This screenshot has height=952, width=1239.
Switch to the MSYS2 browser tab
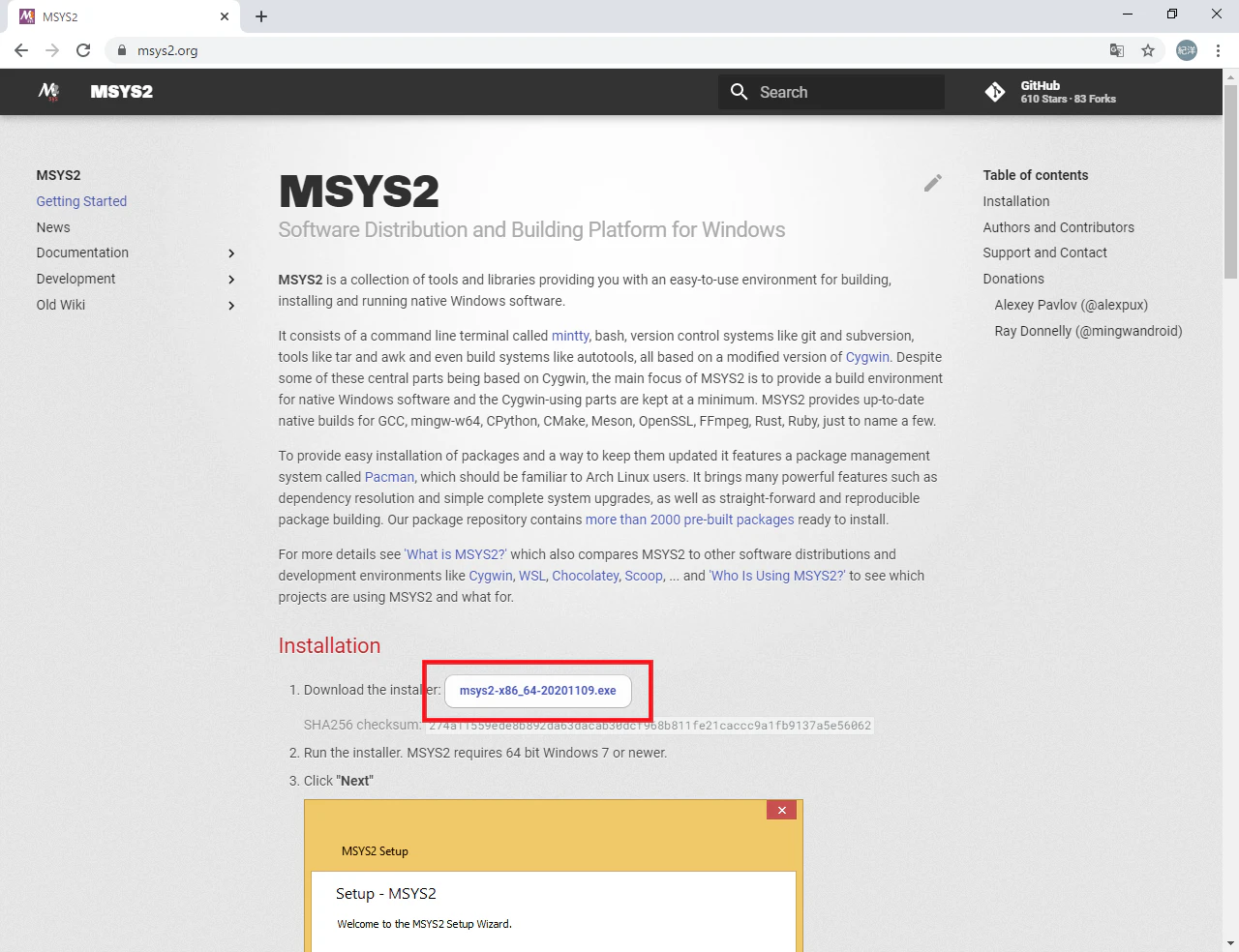[x=116, y=15]
